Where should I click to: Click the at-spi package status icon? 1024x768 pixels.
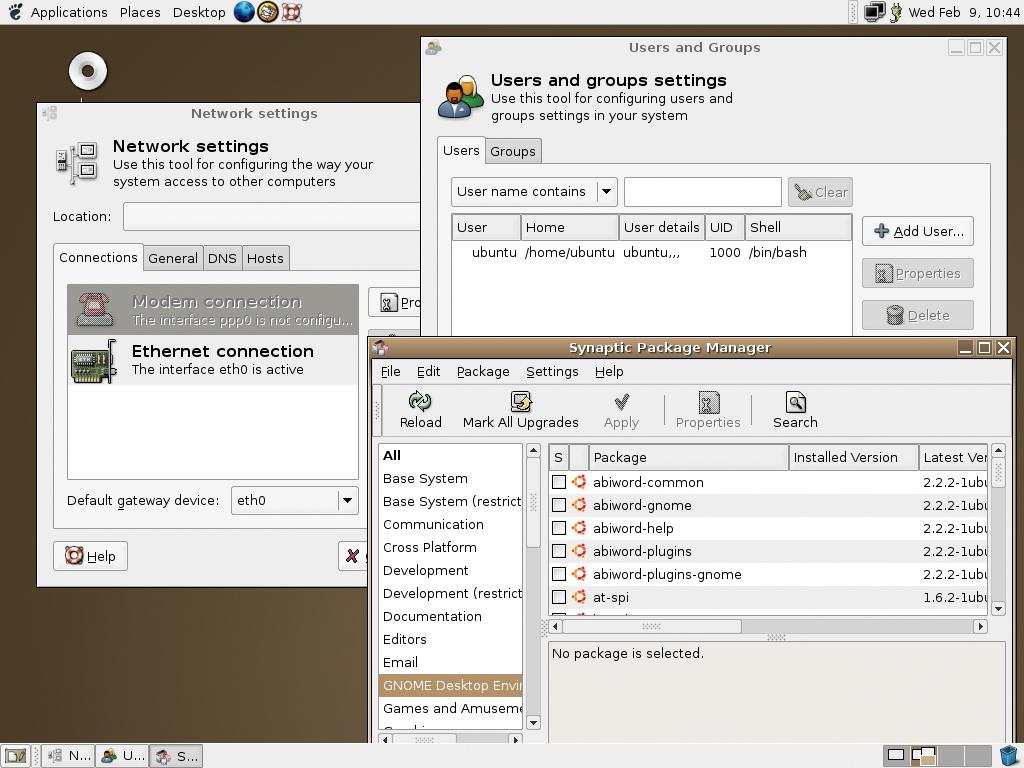[579, 596]
